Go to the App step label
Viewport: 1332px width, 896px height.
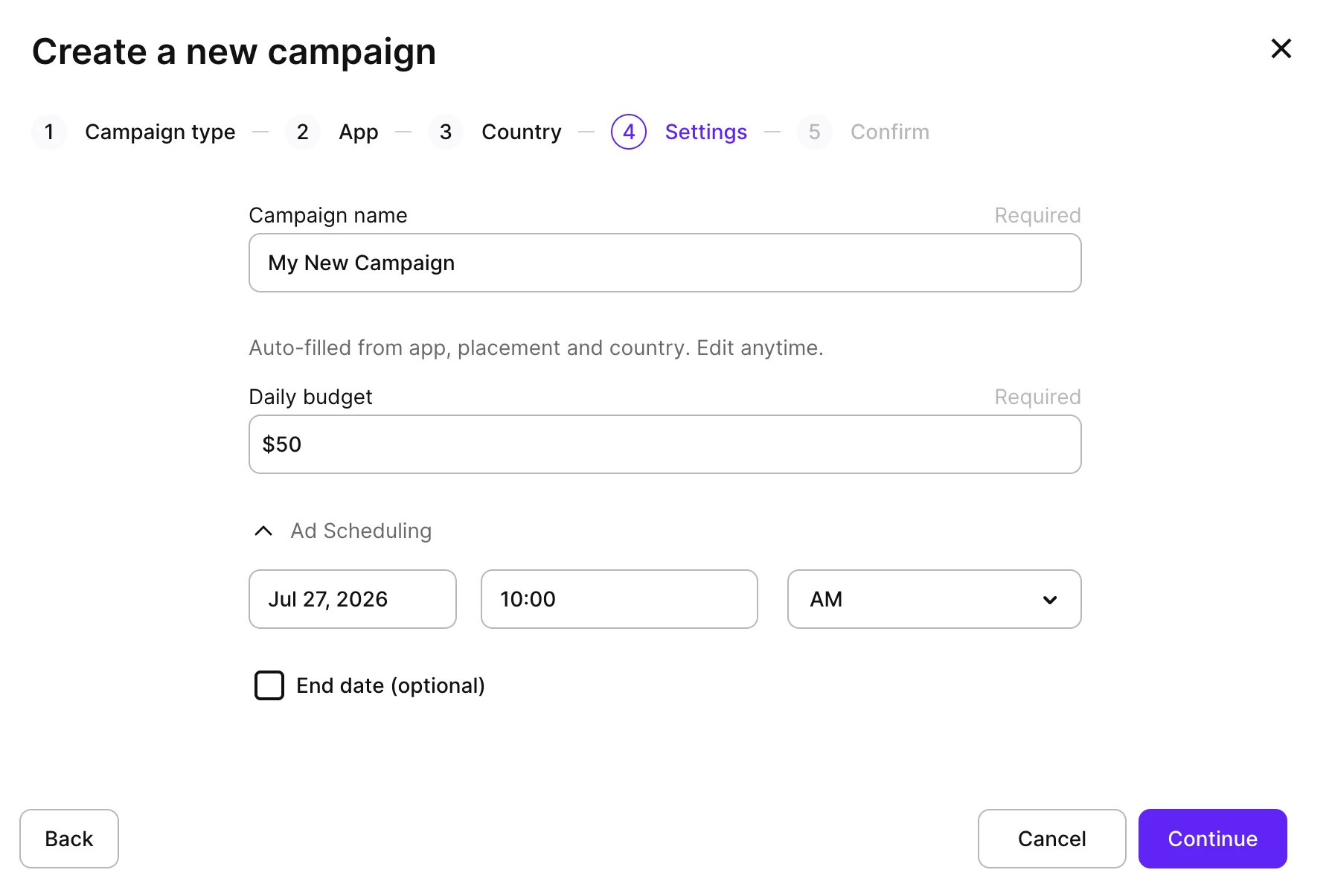[359, 132]
